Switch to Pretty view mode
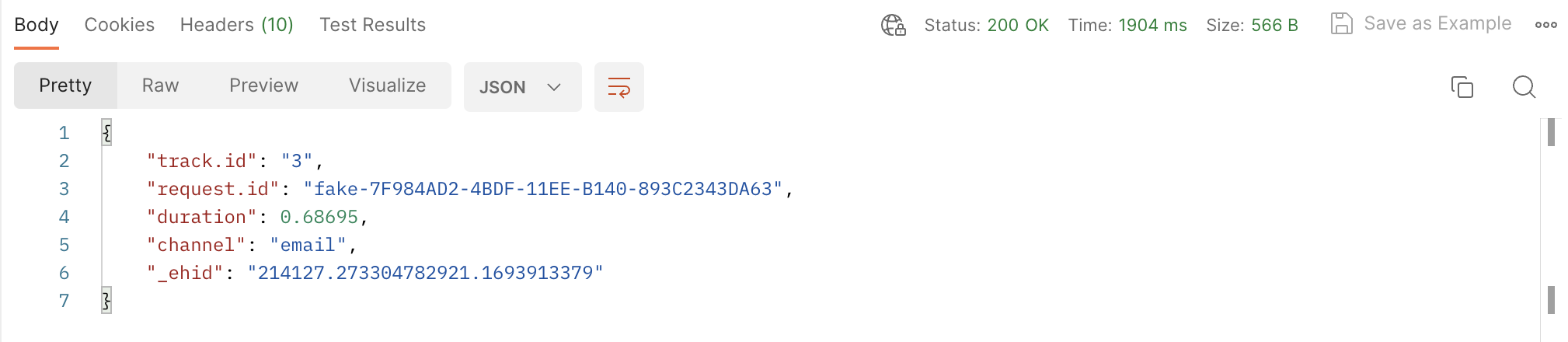This screenshot has width=1568, height=342. 65,85
